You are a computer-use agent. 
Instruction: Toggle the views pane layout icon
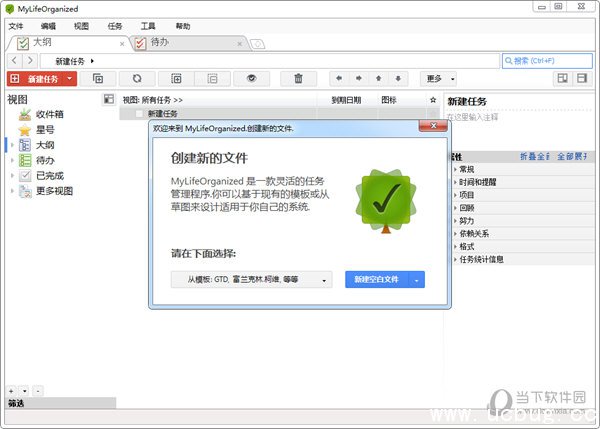pyautogui.click(x=109, y=100)
